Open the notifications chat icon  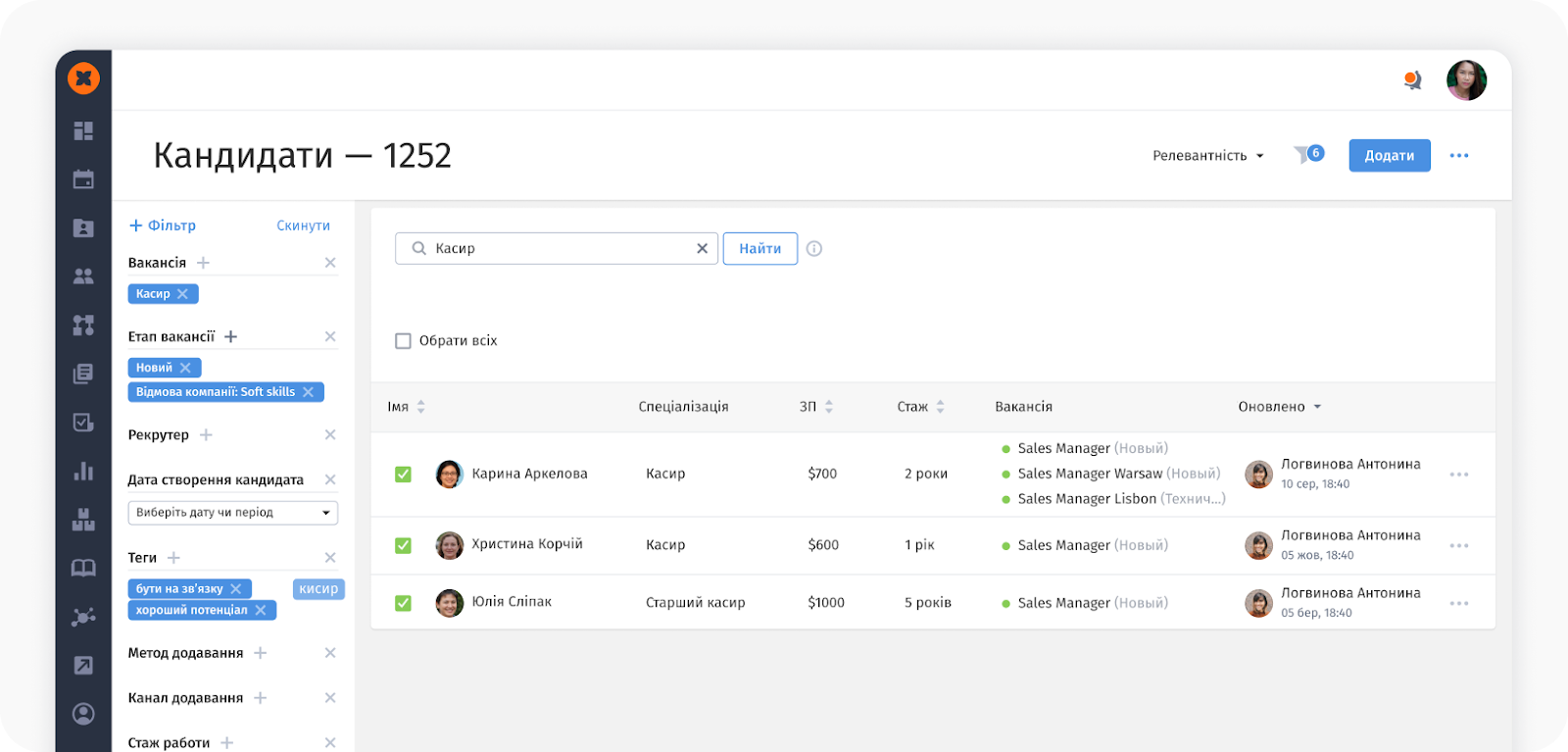pos(1412,80)
